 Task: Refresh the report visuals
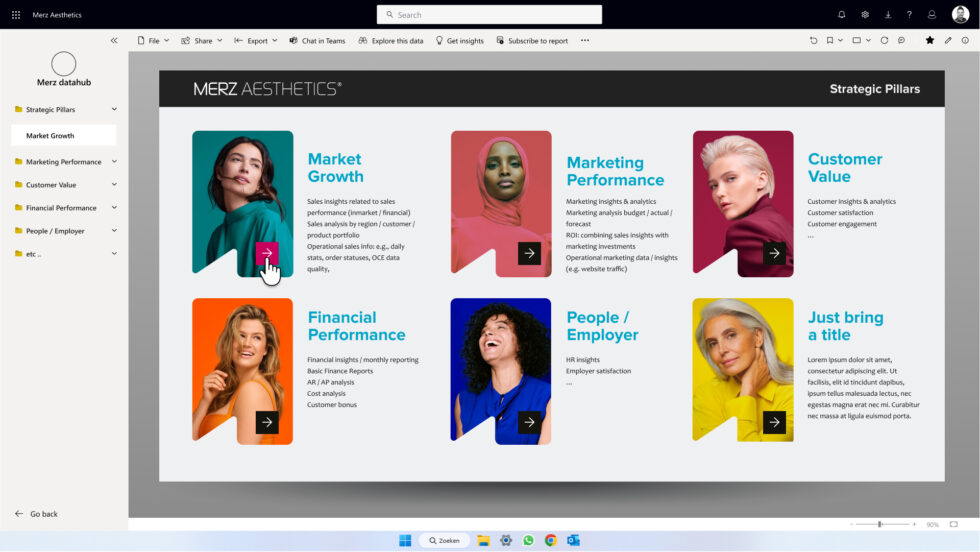[x=884, y=41]
